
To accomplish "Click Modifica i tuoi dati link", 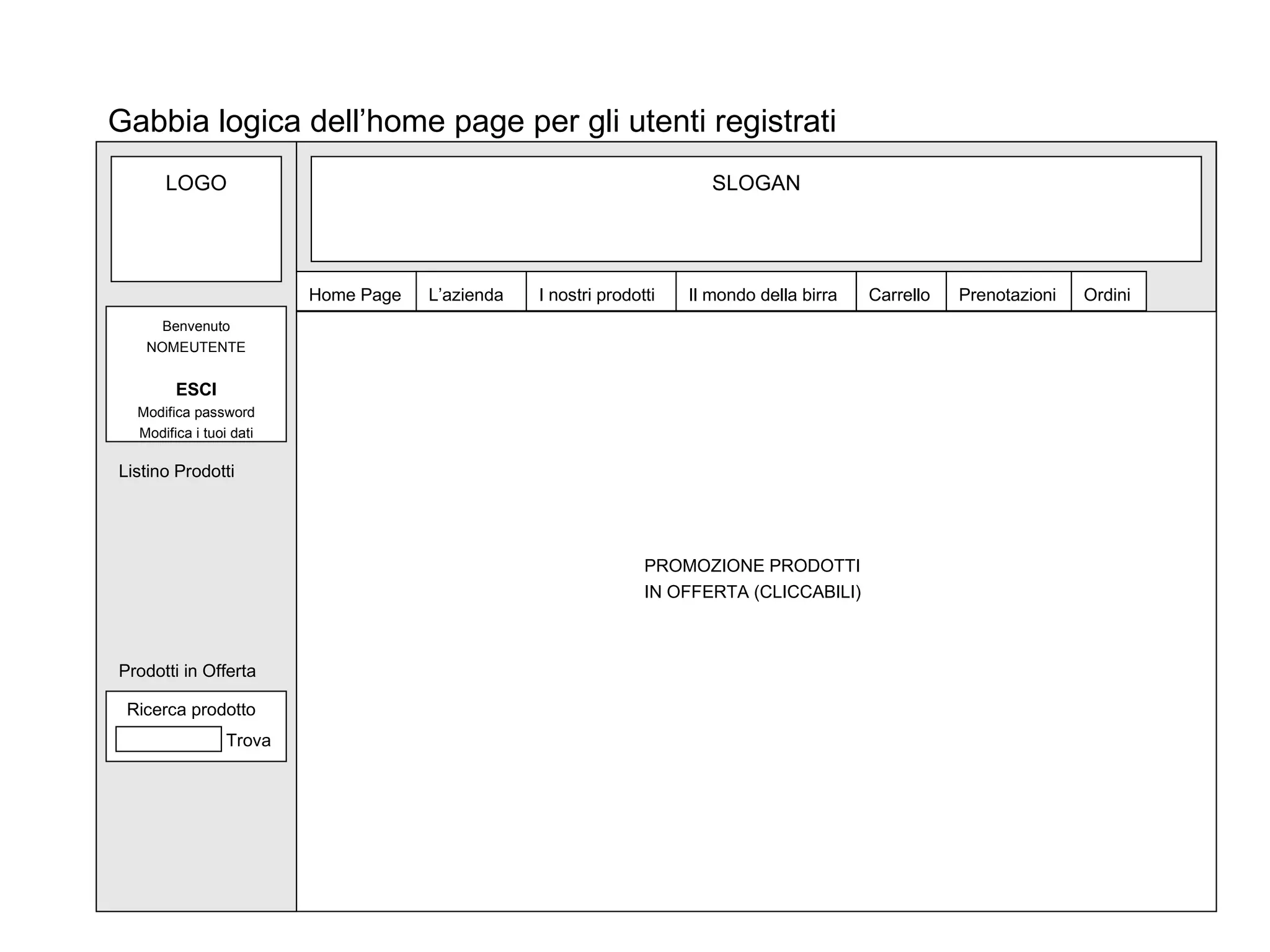I will [196, 433].
